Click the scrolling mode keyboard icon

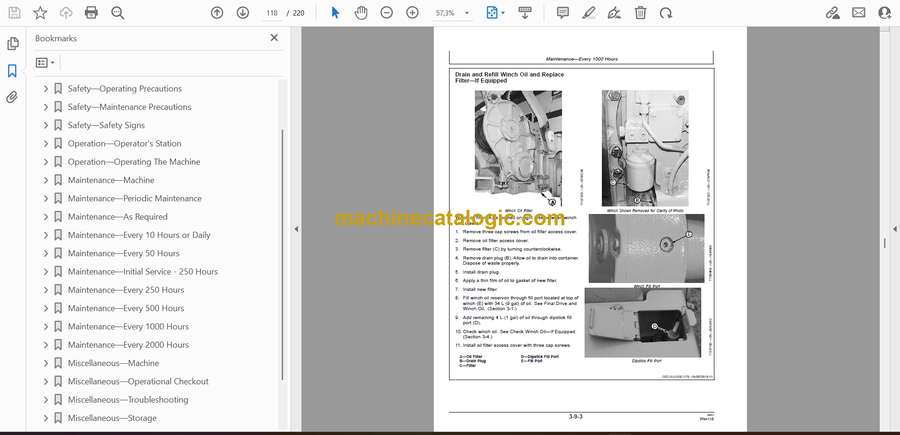click(525, 13)
